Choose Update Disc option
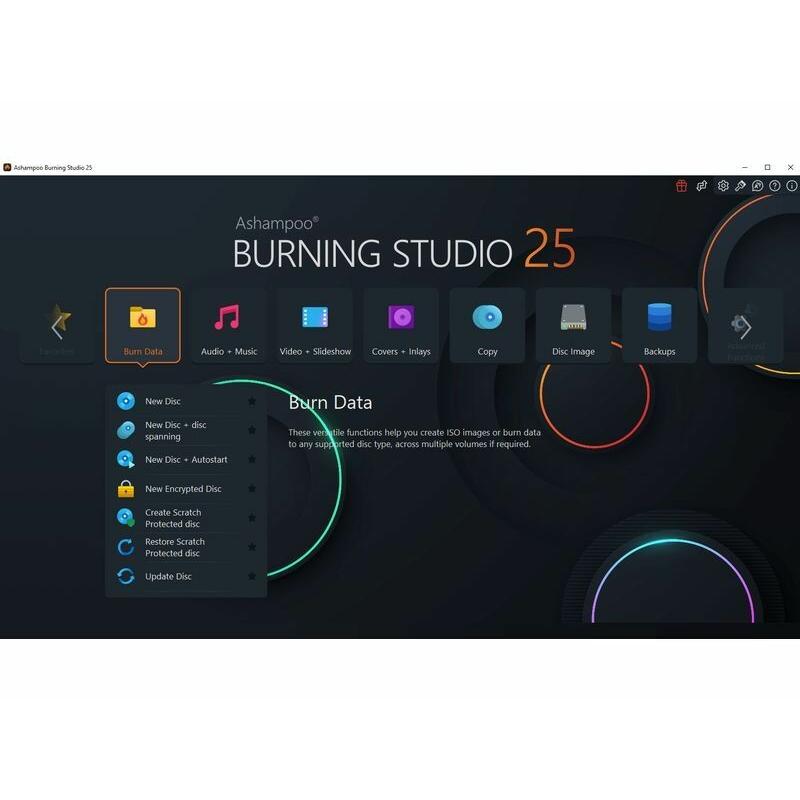 pos(186,576)
